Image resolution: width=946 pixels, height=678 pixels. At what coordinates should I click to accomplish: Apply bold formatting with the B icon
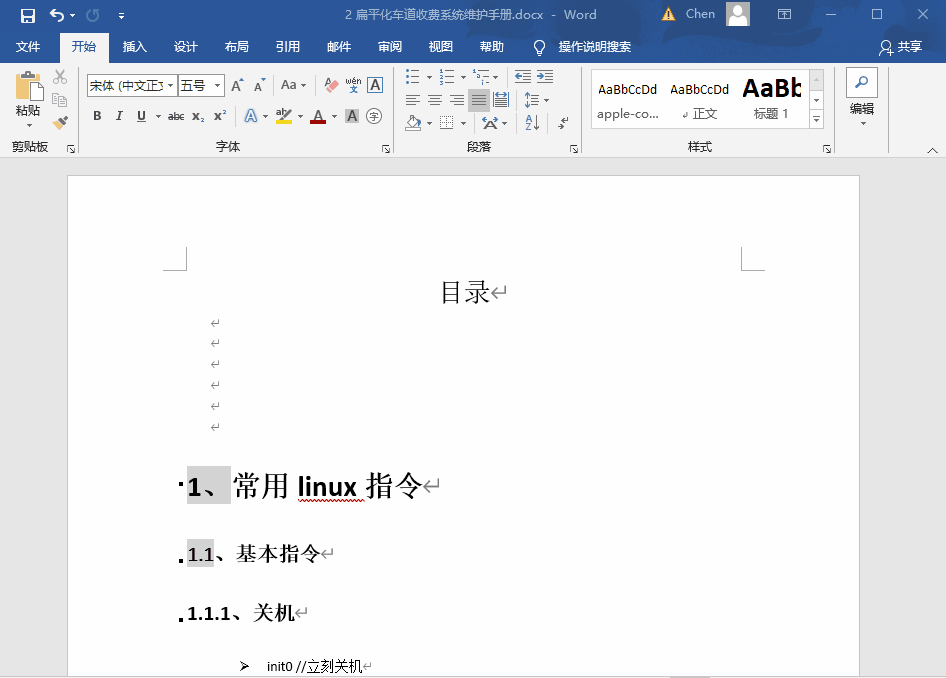coord(97,115)
